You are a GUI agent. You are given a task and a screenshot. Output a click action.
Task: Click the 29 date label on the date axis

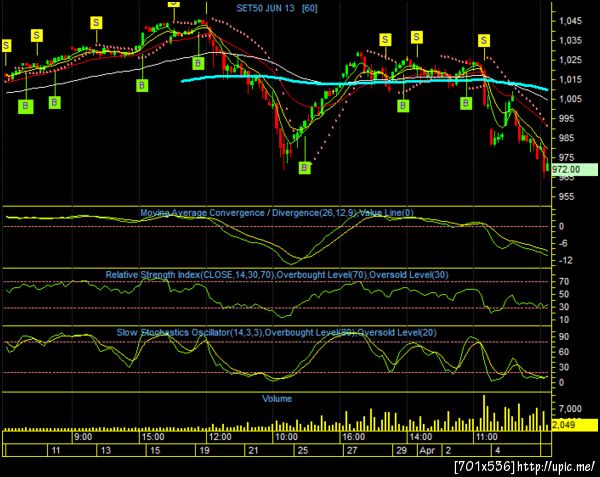tap(401, 450)
